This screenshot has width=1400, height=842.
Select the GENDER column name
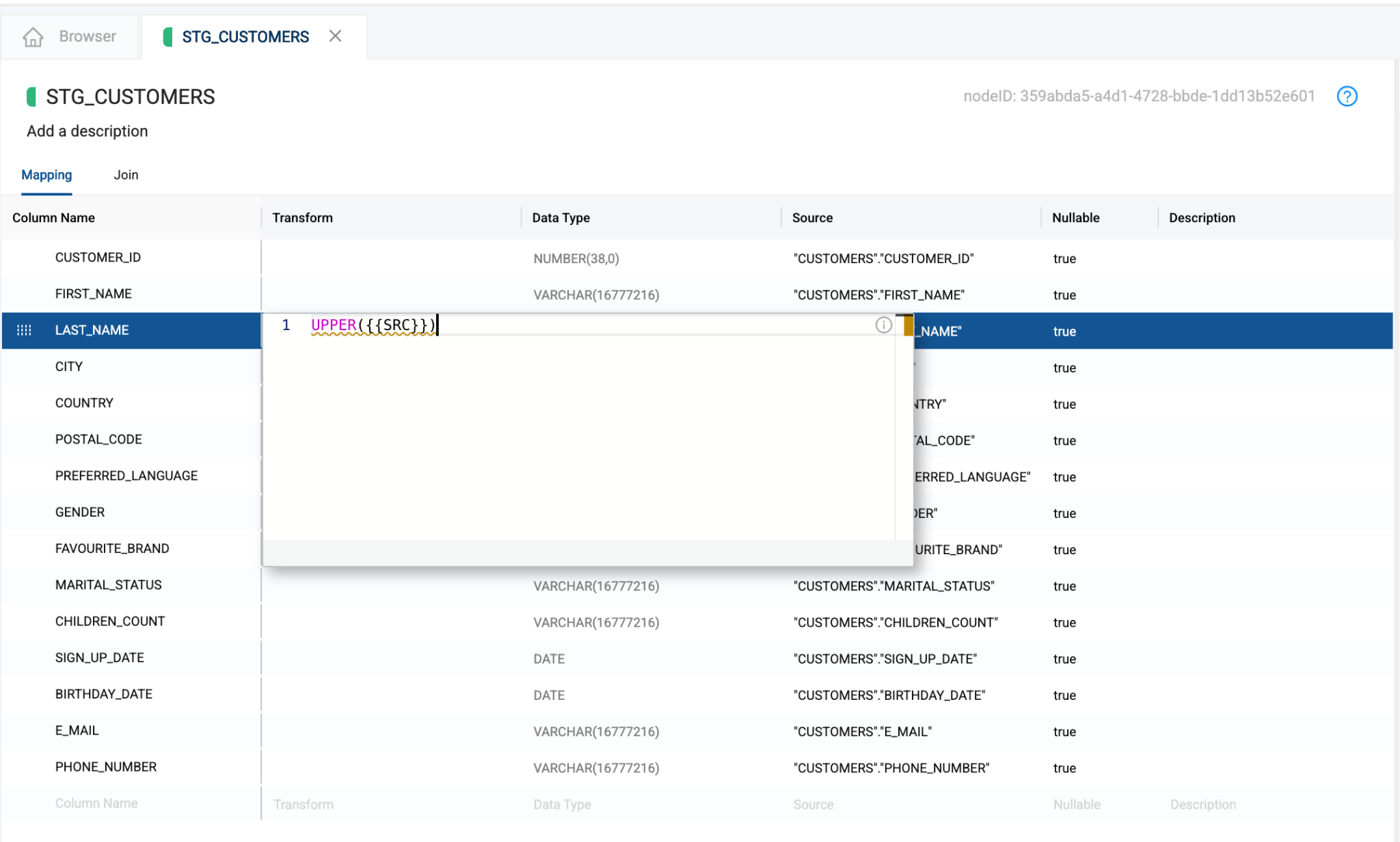tap(80, 512)
